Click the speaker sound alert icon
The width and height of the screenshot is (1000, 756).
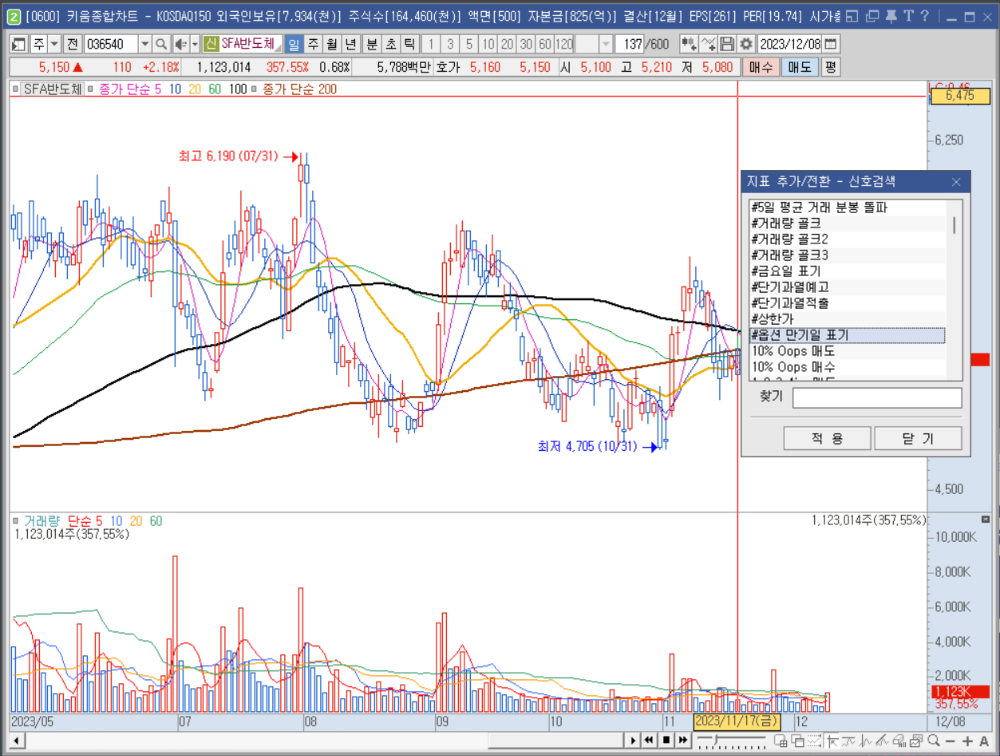point(180,44)
